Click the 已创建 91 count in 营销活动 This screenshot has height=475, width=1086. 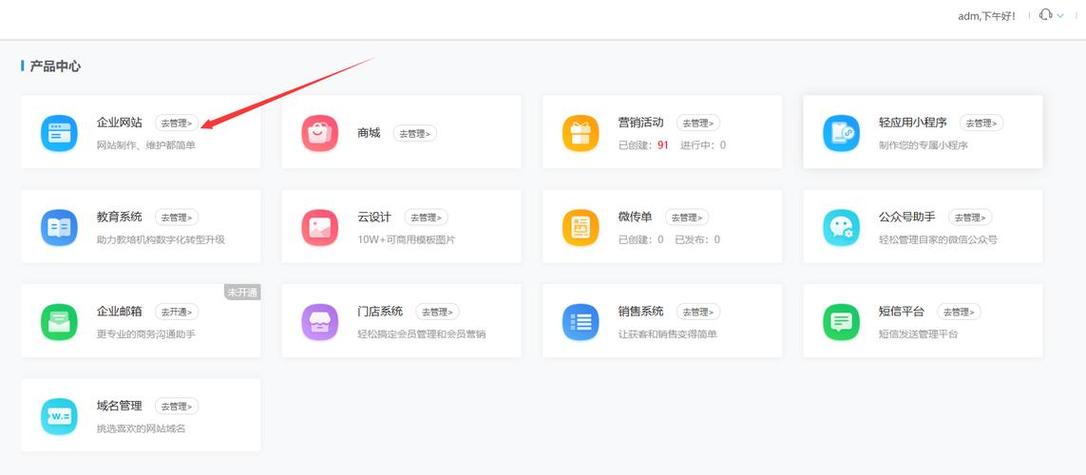643,145
